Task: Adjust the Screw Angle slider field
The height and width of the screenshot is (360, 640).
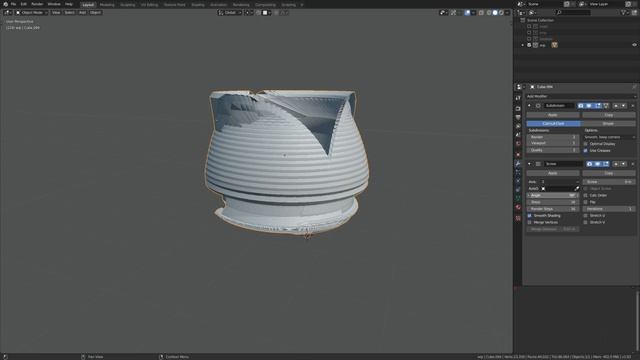Action: [x=553, y=196]
